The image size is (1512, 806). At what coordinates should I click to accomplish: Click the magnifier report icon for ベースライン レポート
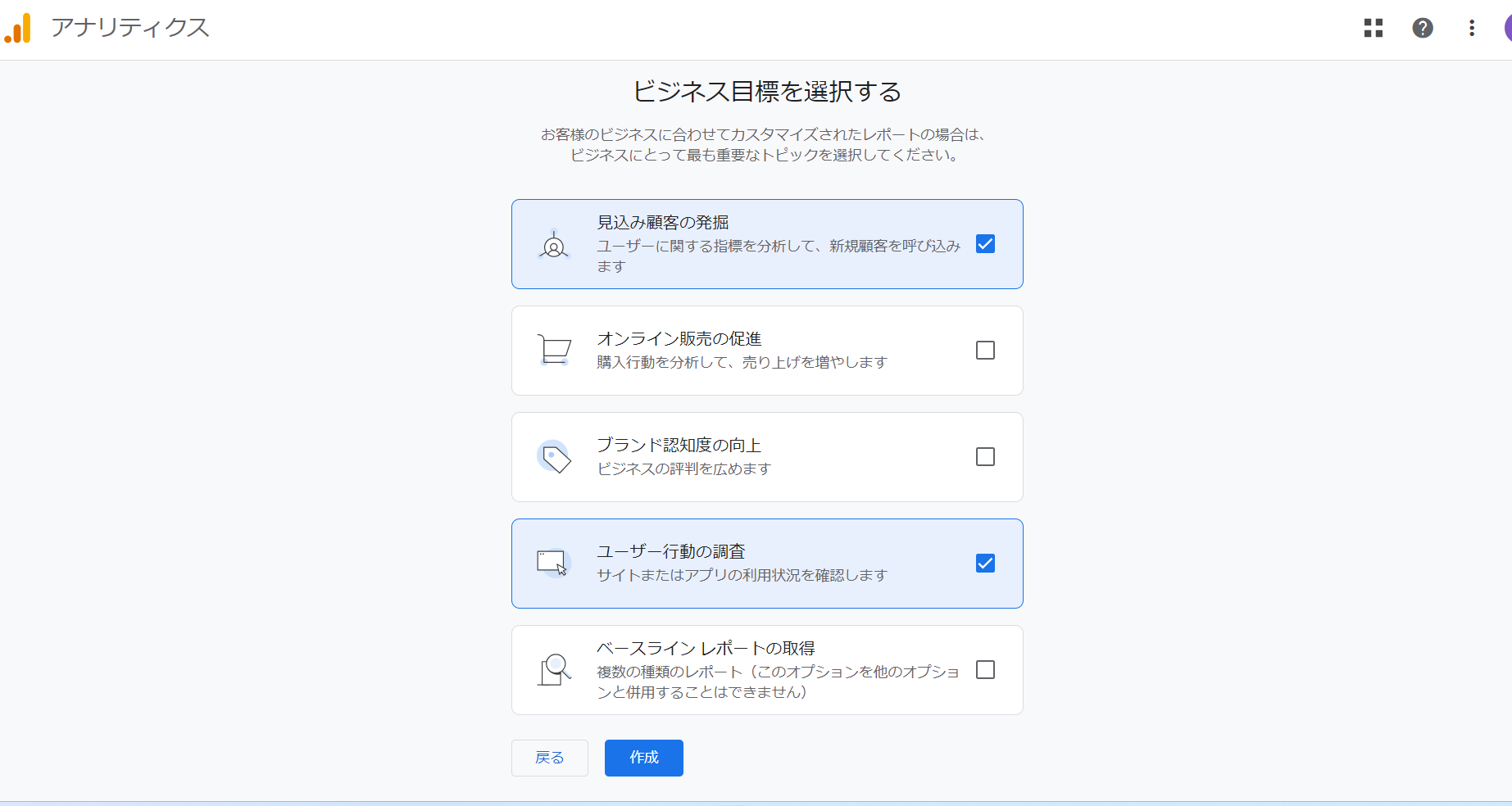[554, 670]
